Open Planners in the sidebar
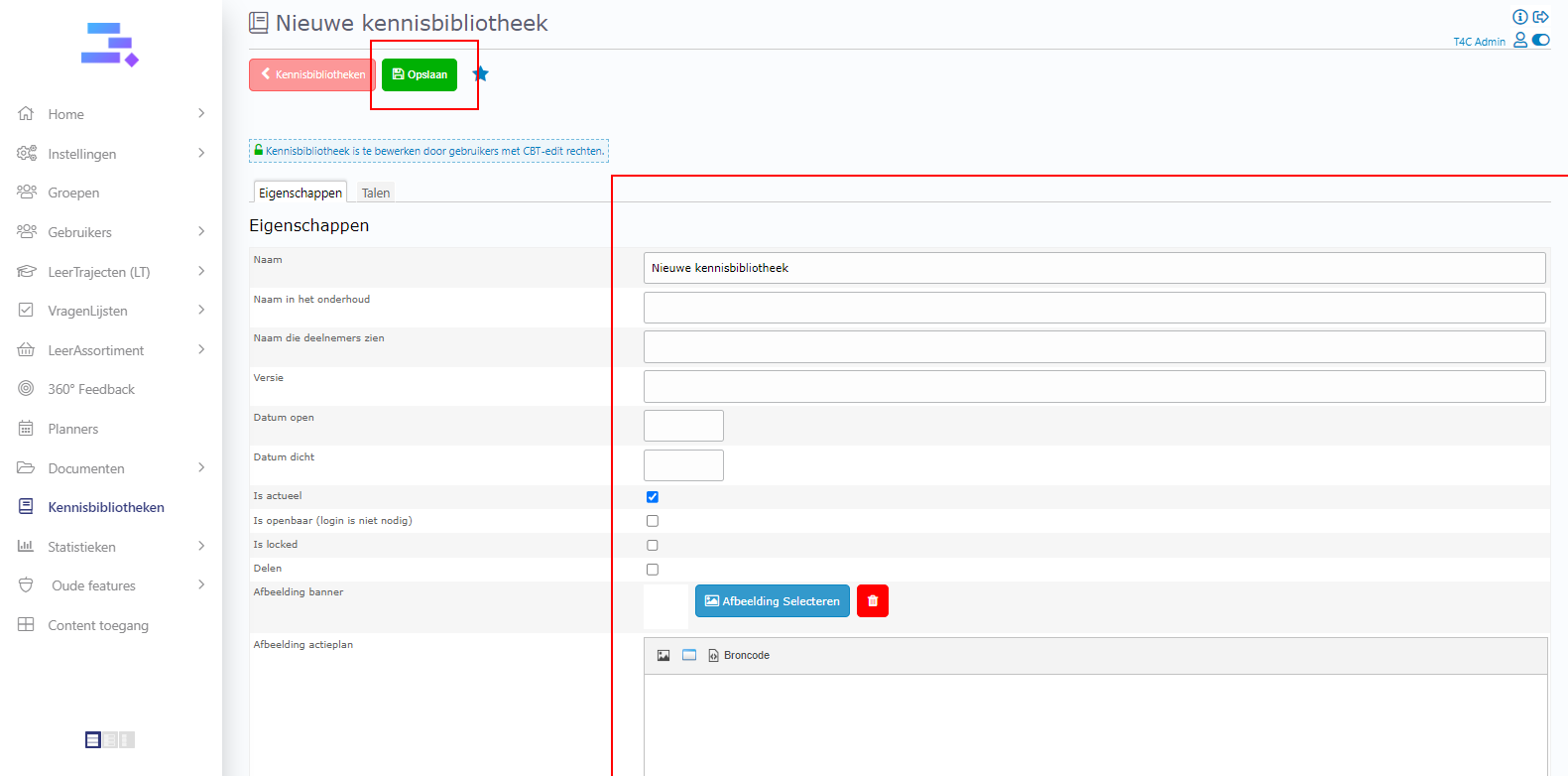Image resolution: width=1568 pixels, height=776 pixels. tap(73, 429)
